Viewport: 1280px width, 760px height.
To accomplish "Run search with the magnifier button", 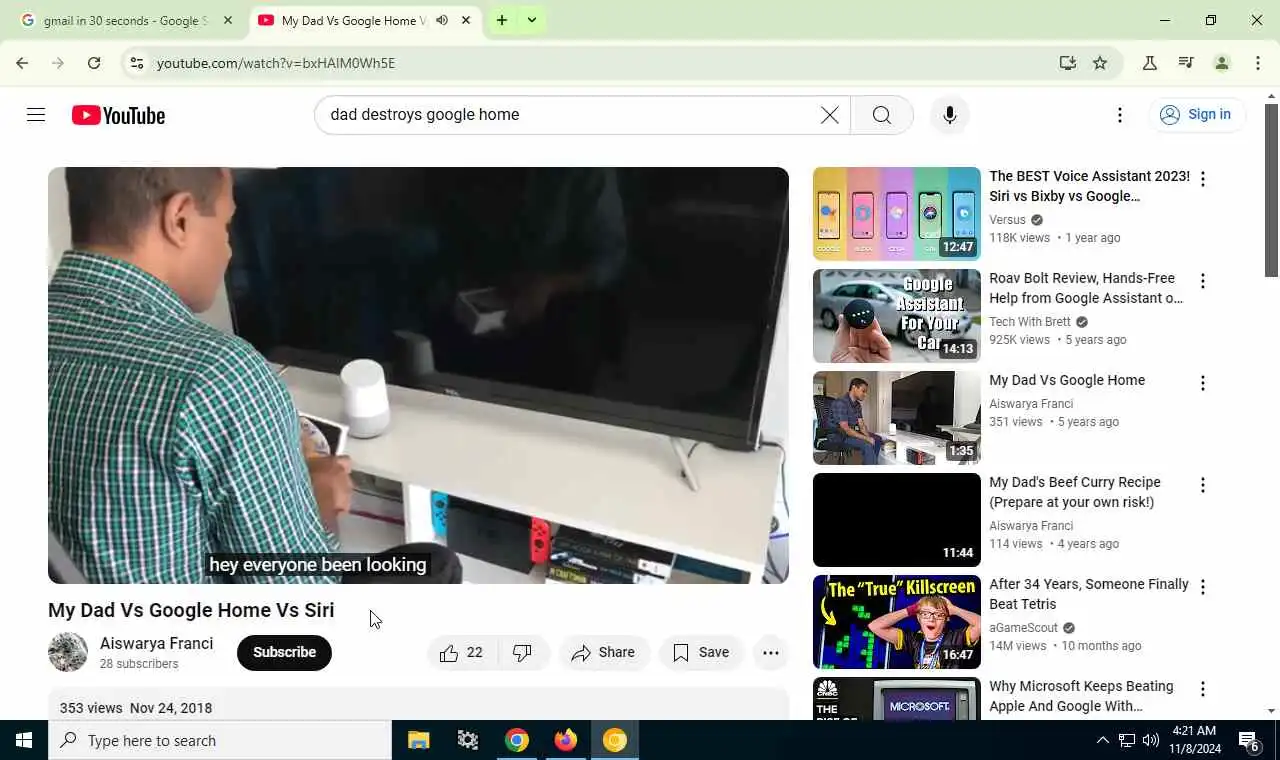I will point(881,115).
